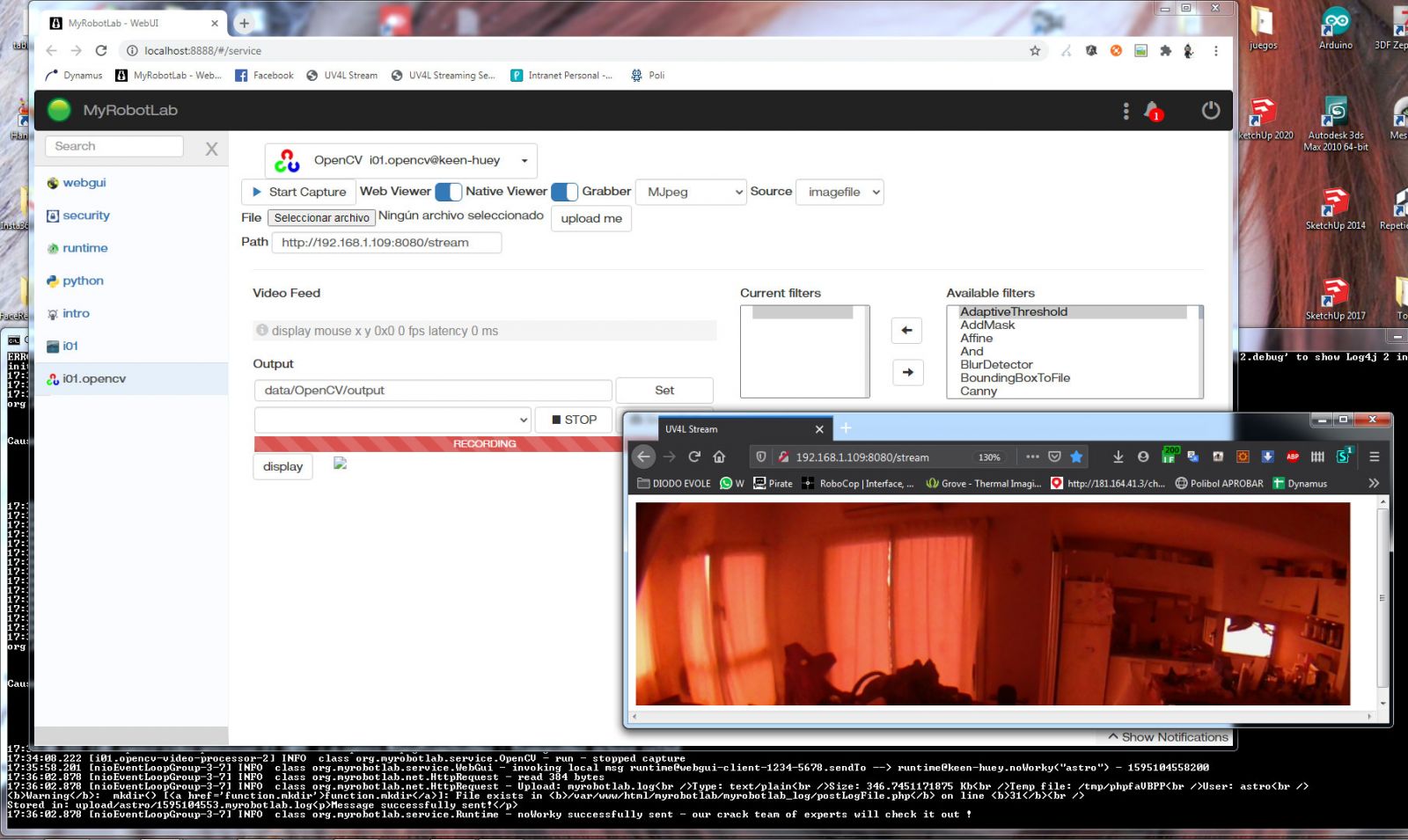
Task: Open the juegos desktop folder
Action: pos(1263,27)
